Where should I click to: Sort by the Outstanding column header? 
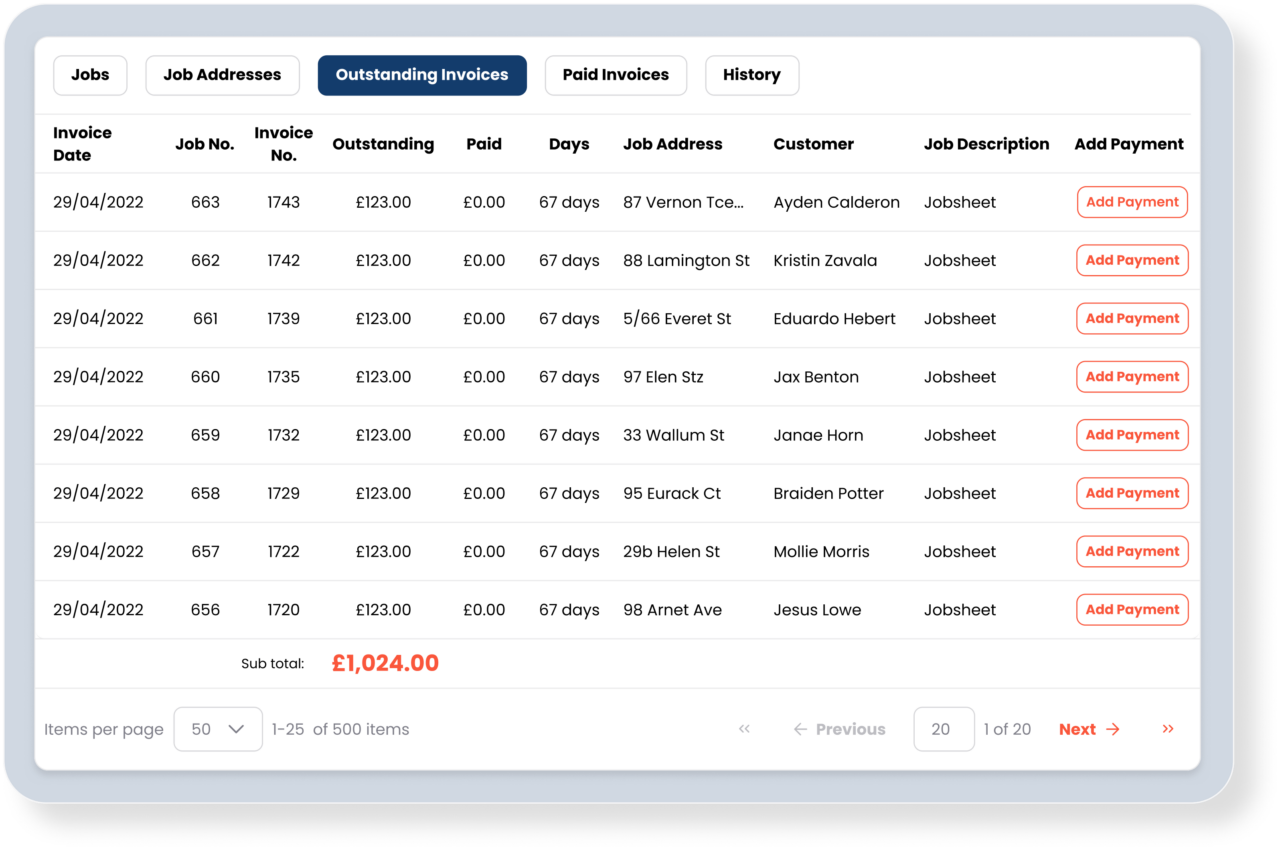pyautogui.click(x=383, y=143)
